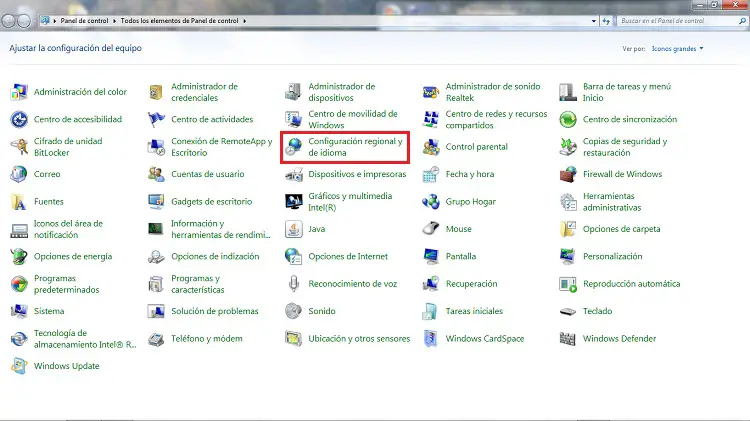Open the Opciones de carpeta link
750x421 pixels.
(621, 229)
